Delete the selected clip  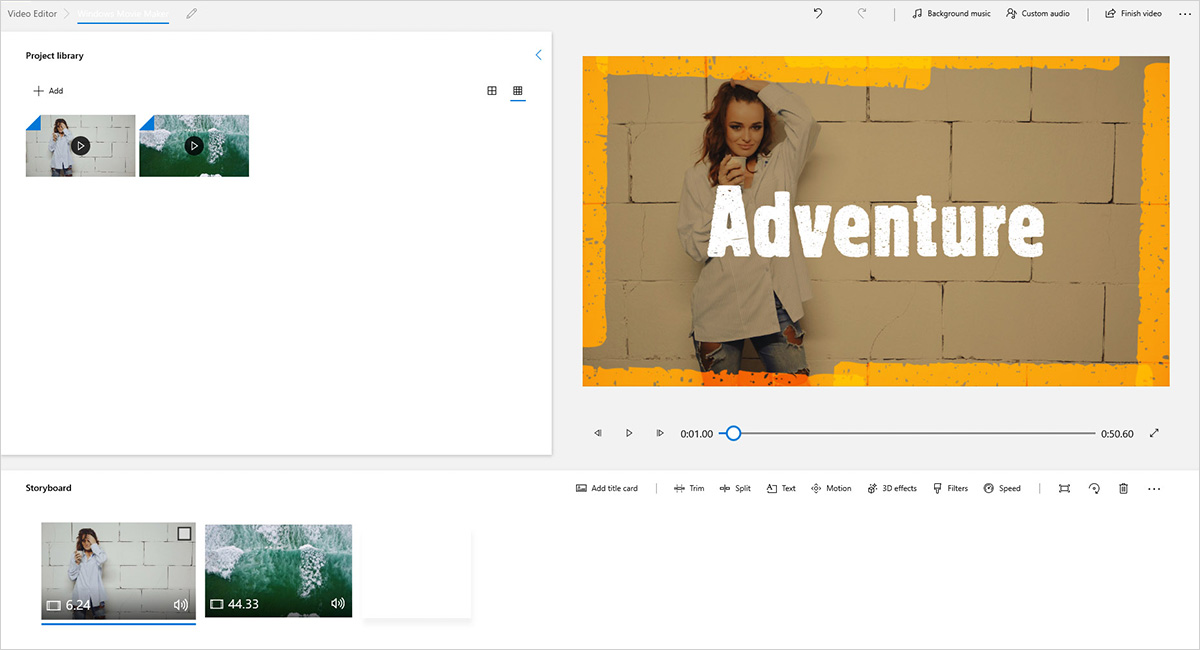[x=1123, y=488]
